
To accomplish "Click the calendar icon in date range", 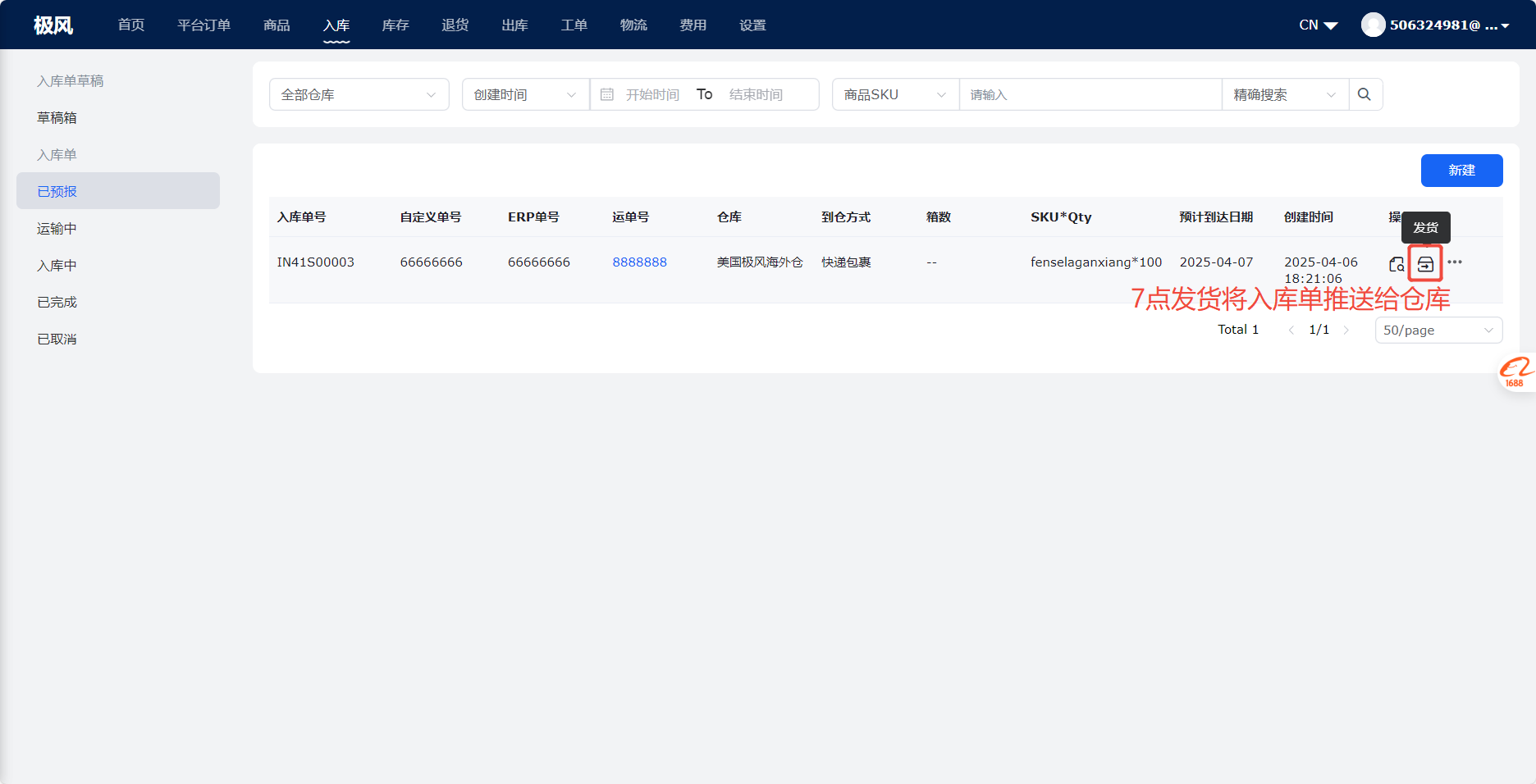I will 607,94.
